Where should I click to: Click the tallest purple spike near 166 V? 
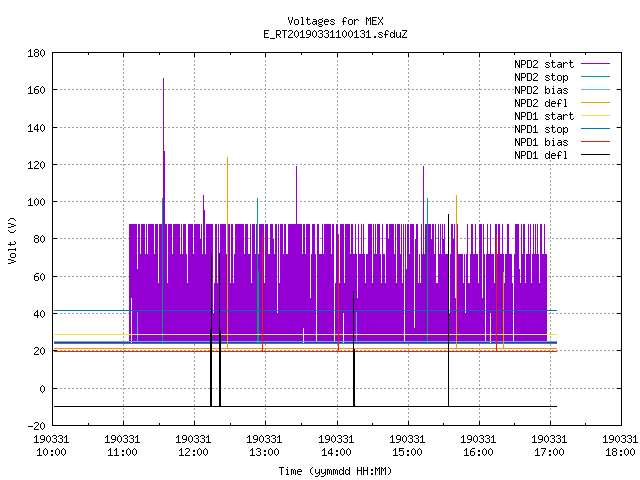(x=164, y=151)
